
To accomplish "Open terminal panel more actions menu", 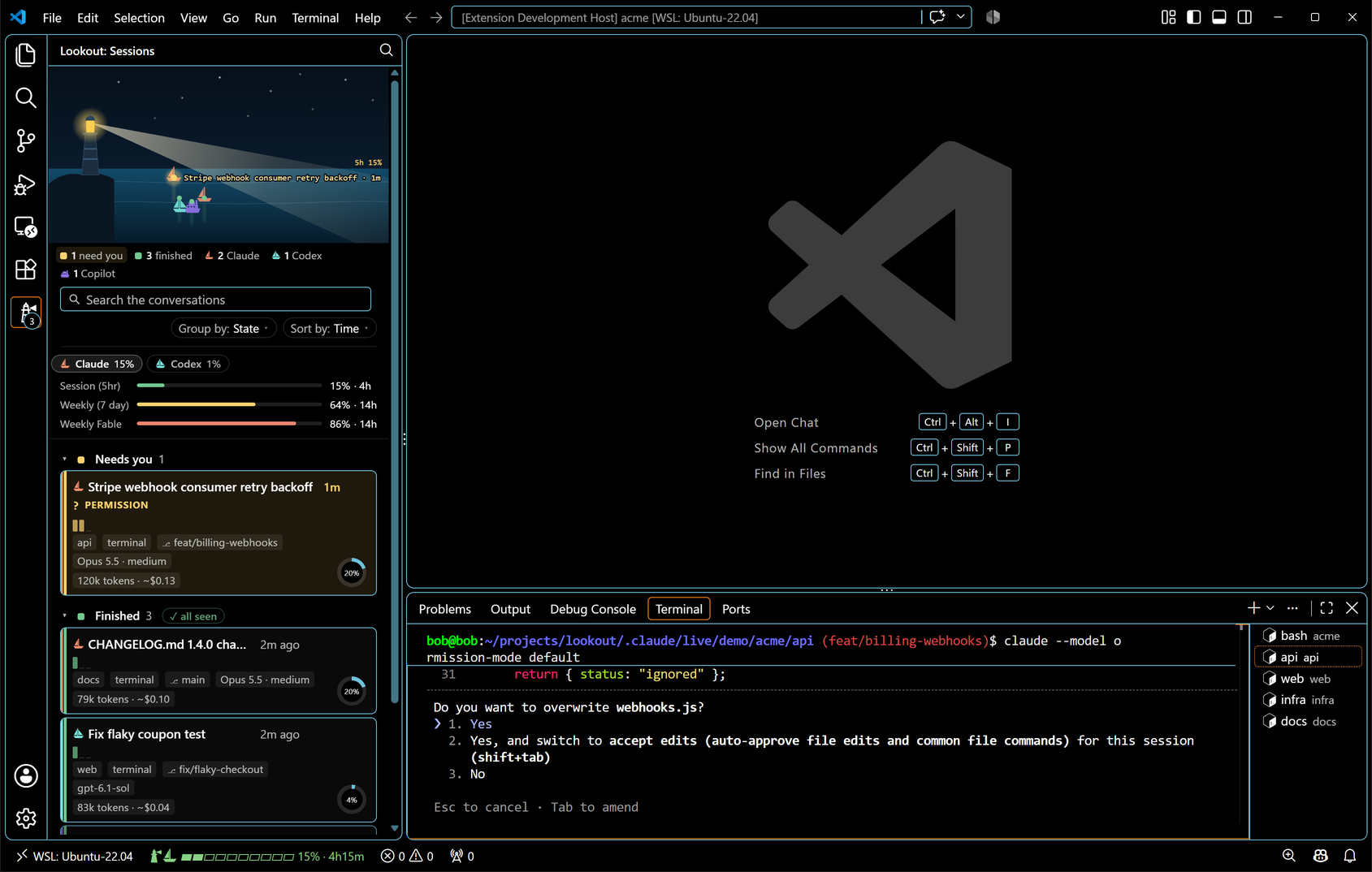I will tap(1292, 607).
